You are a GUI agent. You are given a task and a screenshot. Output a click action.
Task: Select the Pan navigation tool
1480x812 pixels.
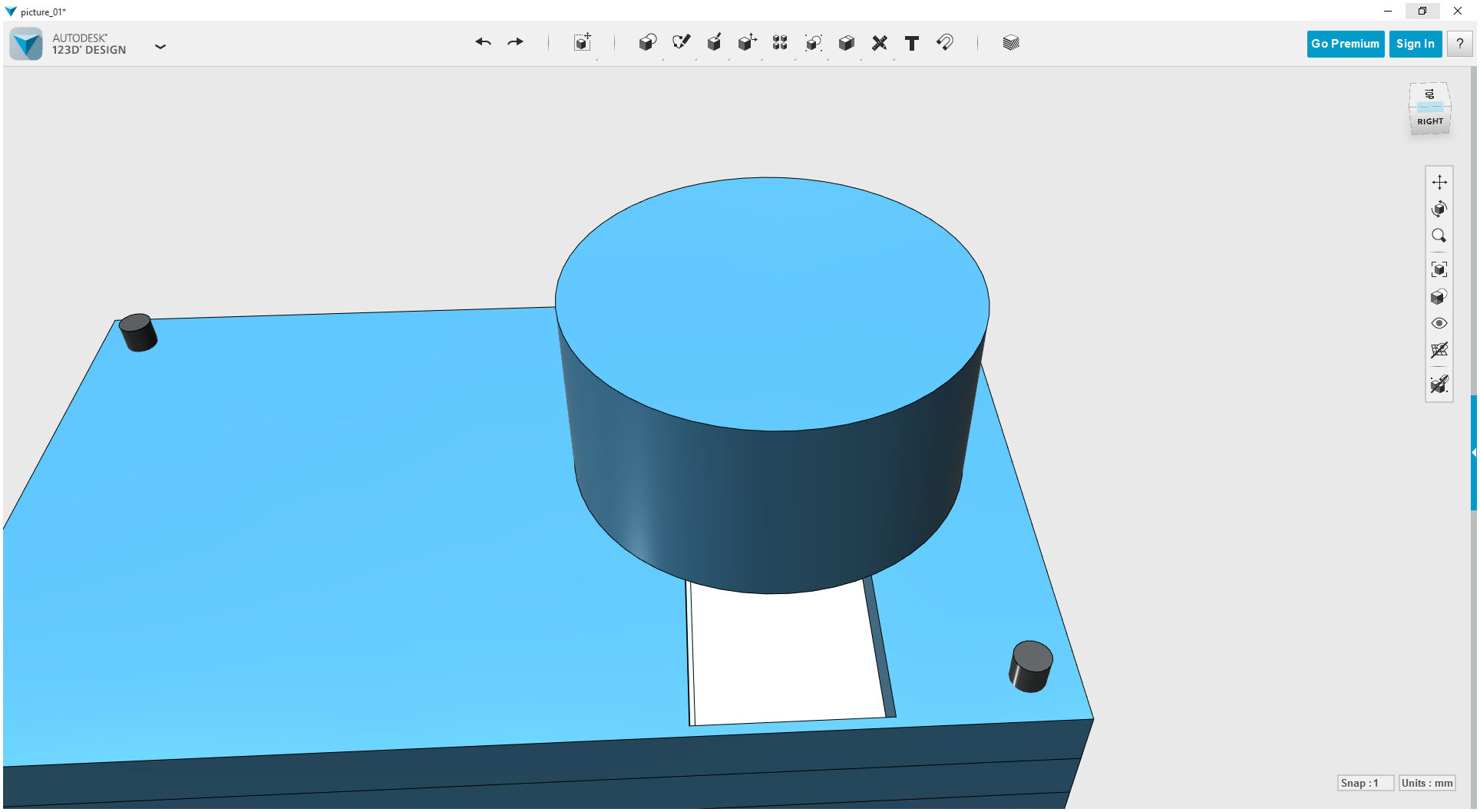[x=1439, y=182]
